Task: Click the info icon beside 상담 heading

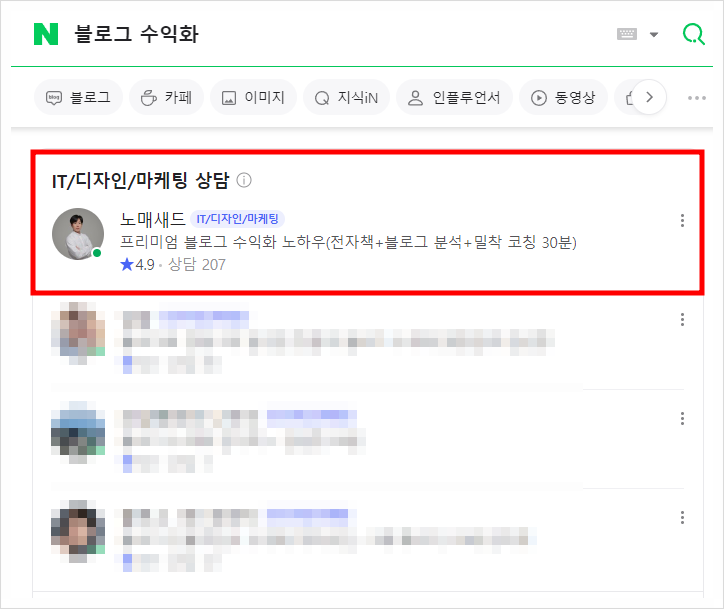Action: (x=244, y=180)
